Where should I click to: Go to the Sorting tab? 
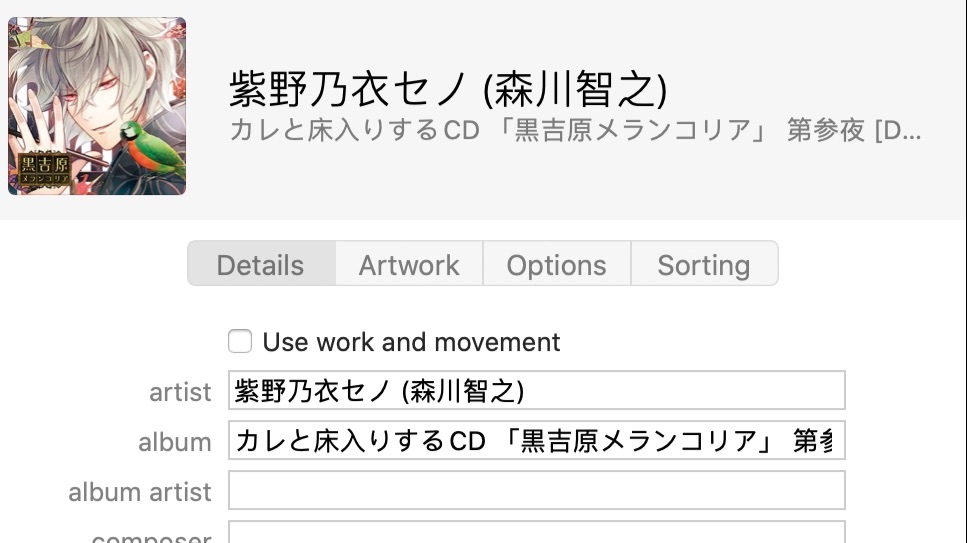pyautogui.click(x=703, y=265)
